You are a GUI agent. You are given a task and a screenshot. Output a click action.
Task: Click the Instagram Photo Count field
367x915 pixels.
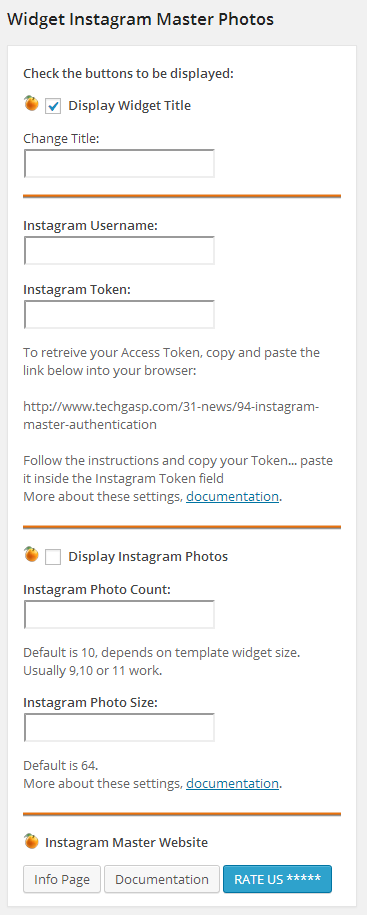tap(119, 614)
